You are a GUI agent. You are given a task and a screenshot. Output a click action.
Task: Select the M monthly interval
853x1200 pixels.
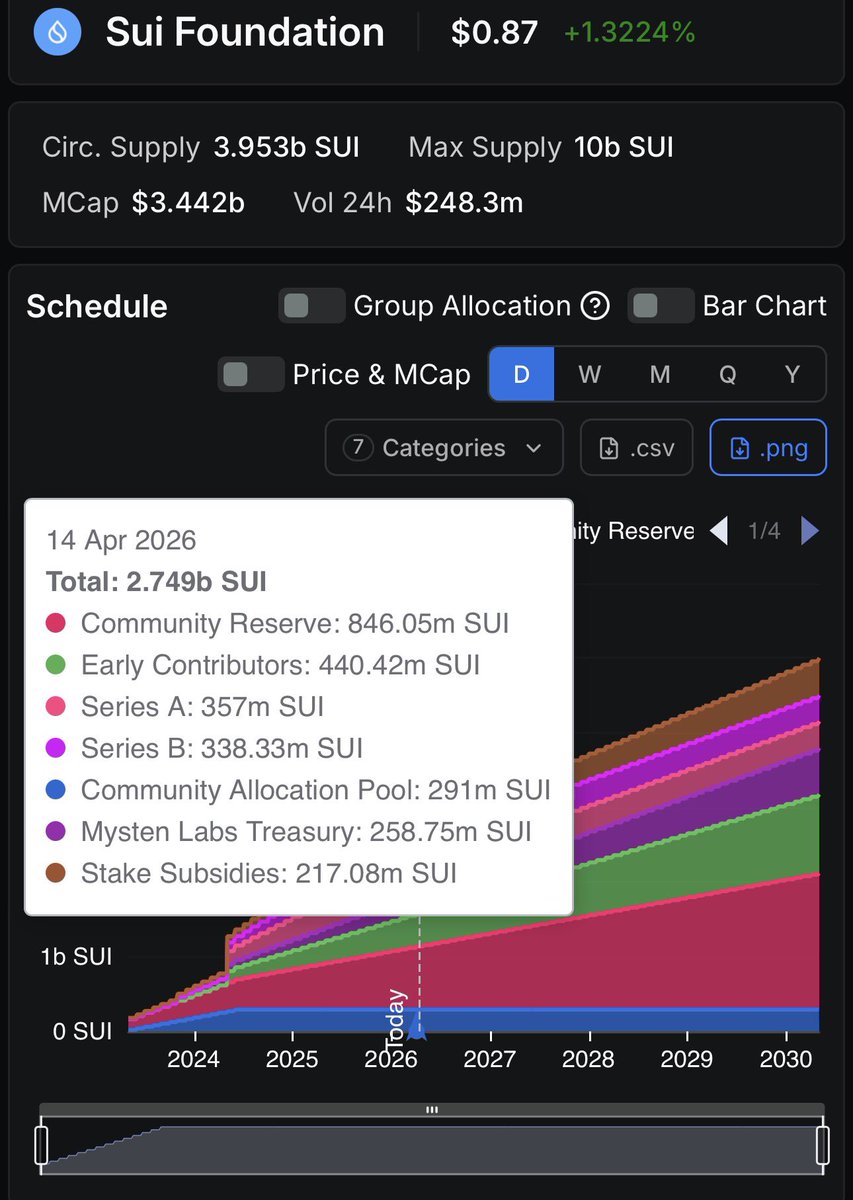pos(659,375)
